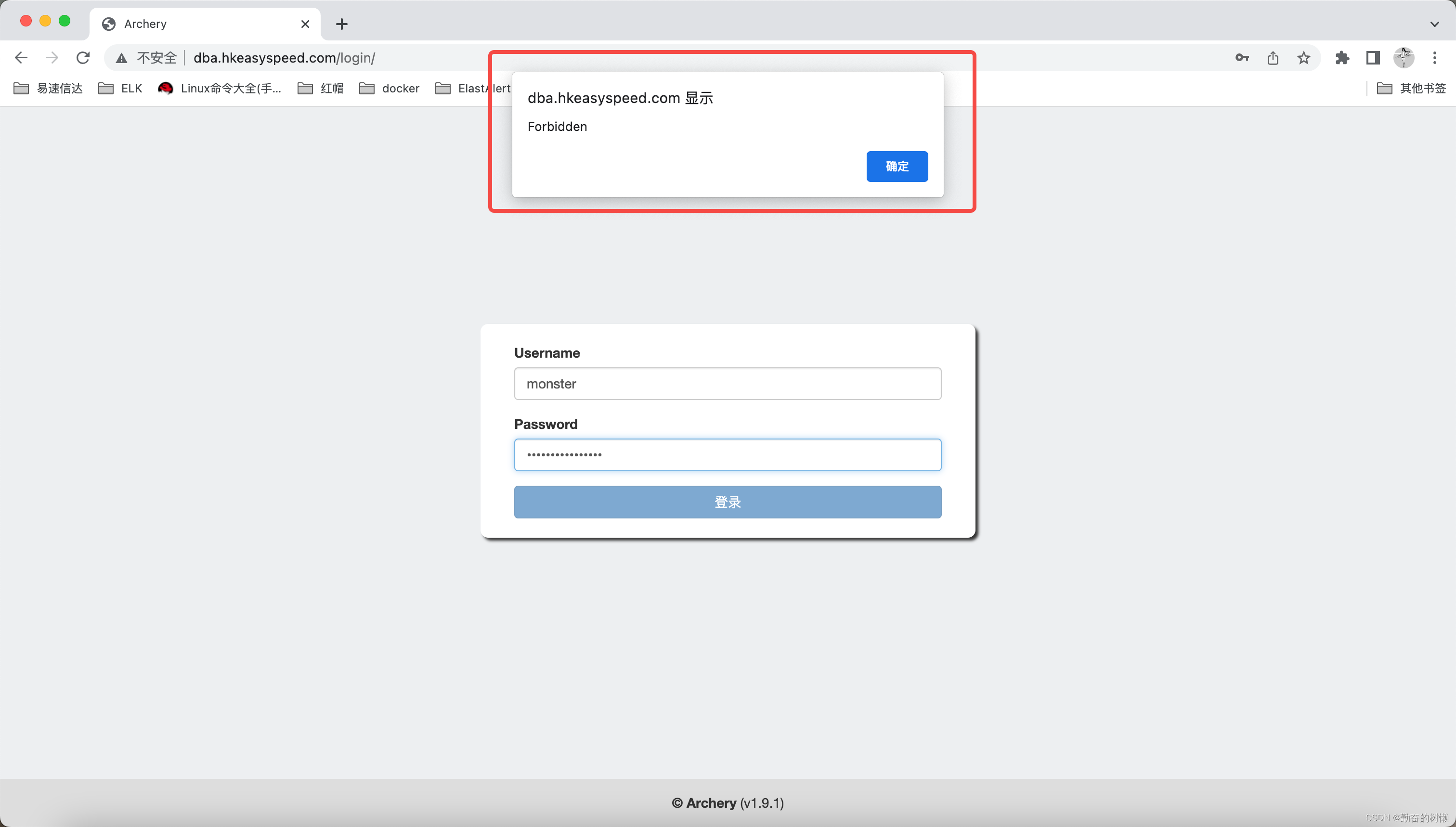Open the ELK bookmarks folder
This screenshot has height=827, width=1456.
(x=120, y=88)
